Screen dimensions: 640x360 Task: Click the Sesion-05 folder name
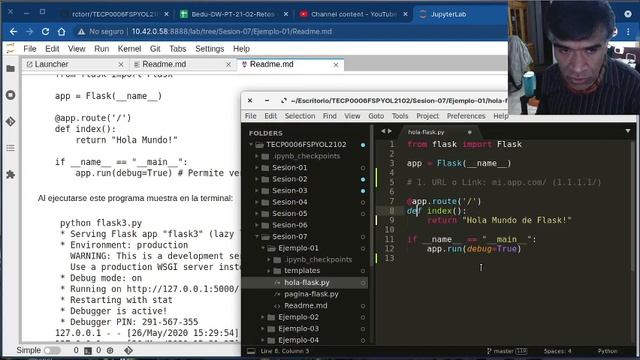coord(290,213)
